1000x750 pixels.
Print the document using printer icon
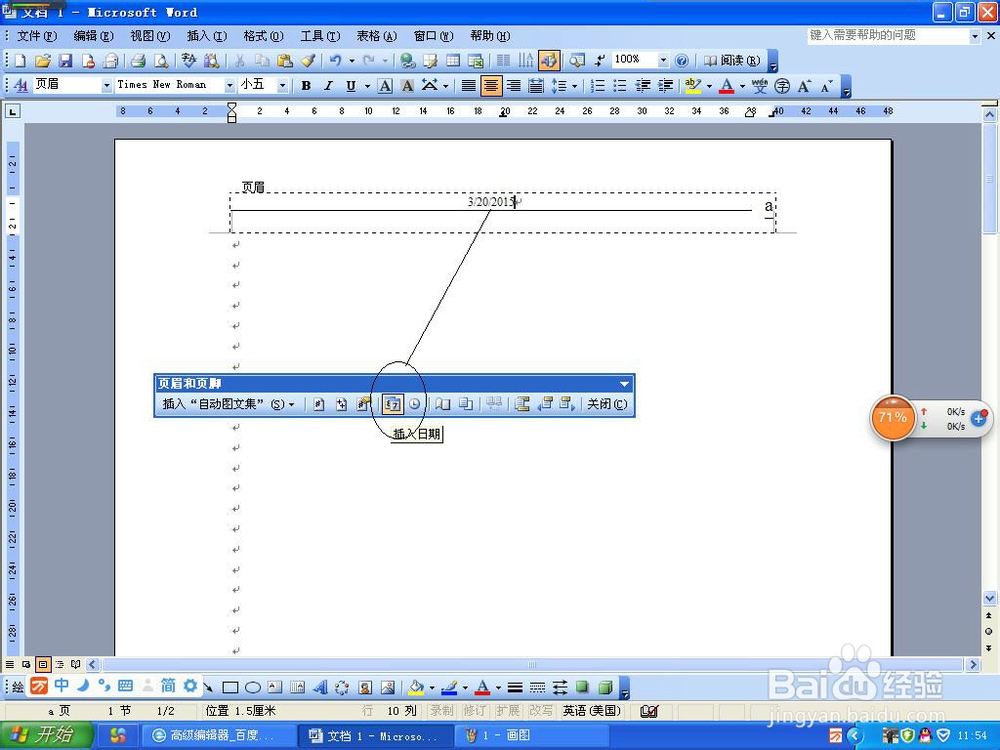138,61
